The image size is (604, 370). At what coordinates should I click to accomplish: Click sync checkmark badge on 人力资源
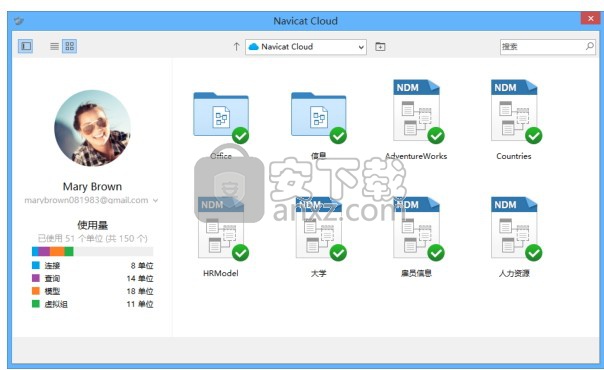pos(534,253)
